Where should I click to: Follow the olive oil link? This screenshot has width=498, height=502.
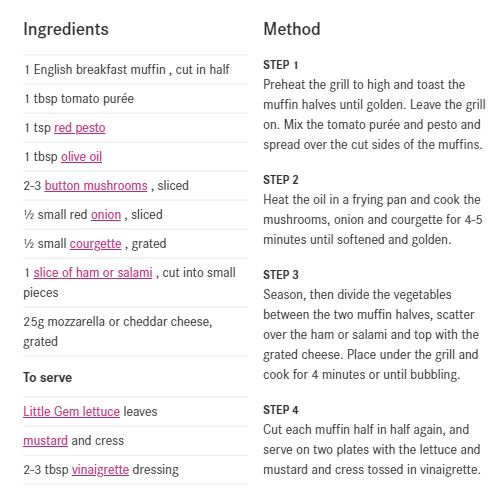click(81, 157)
